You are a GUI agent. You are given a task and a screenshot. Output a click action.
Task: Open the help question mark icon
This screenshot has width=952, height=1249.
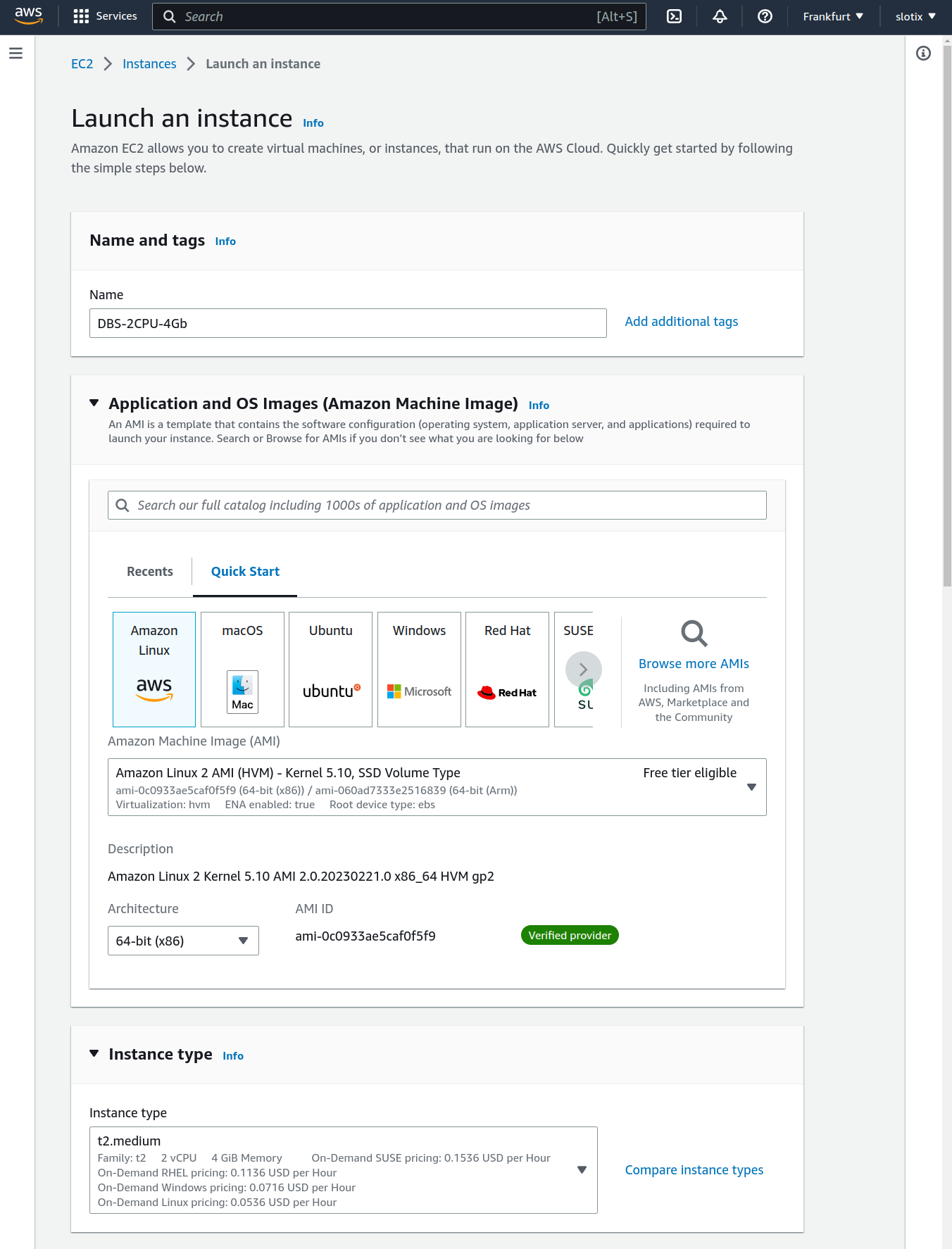pyautogui.click(x=765, y=16)
